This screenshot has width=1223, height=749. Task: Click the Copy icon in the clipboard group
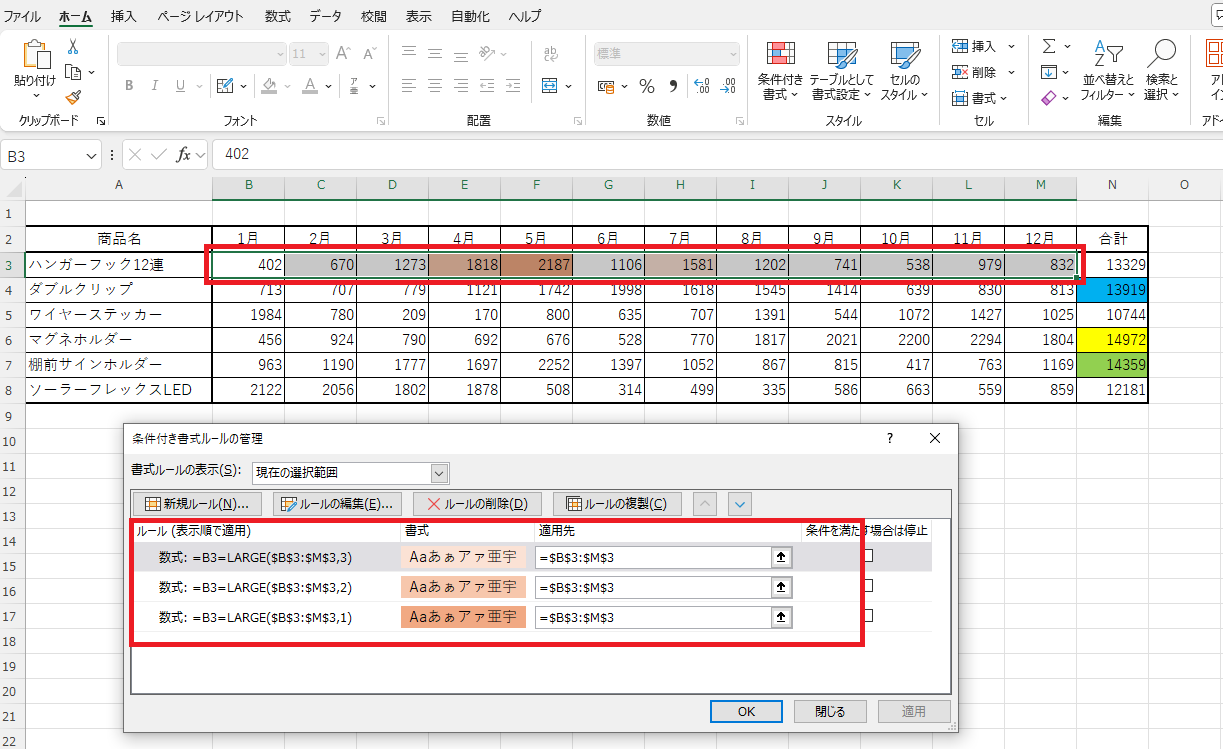click(73, 72)
